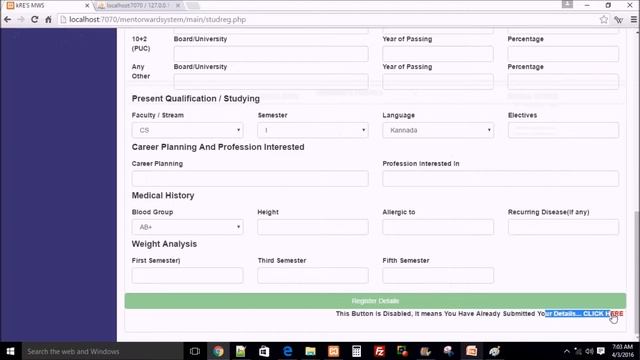Click 'Present Qualification / Studying' heading
640x360 pixels.
196,99
